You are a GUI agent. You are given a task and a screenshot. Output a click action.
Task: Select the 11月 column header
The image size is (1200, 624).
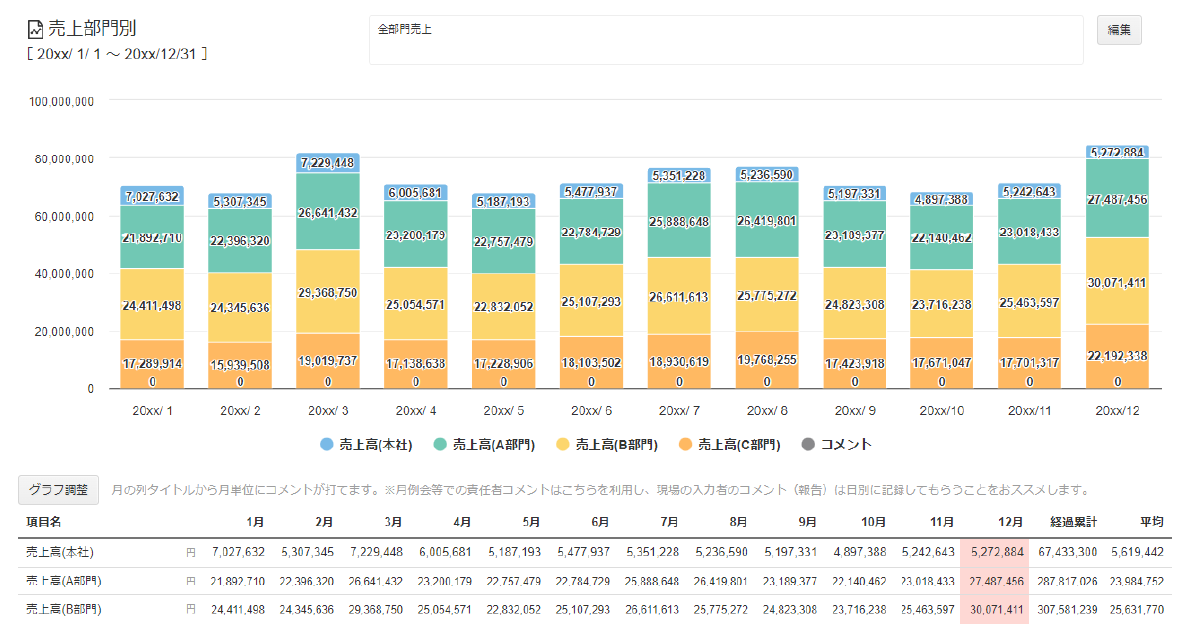point(941,522)
